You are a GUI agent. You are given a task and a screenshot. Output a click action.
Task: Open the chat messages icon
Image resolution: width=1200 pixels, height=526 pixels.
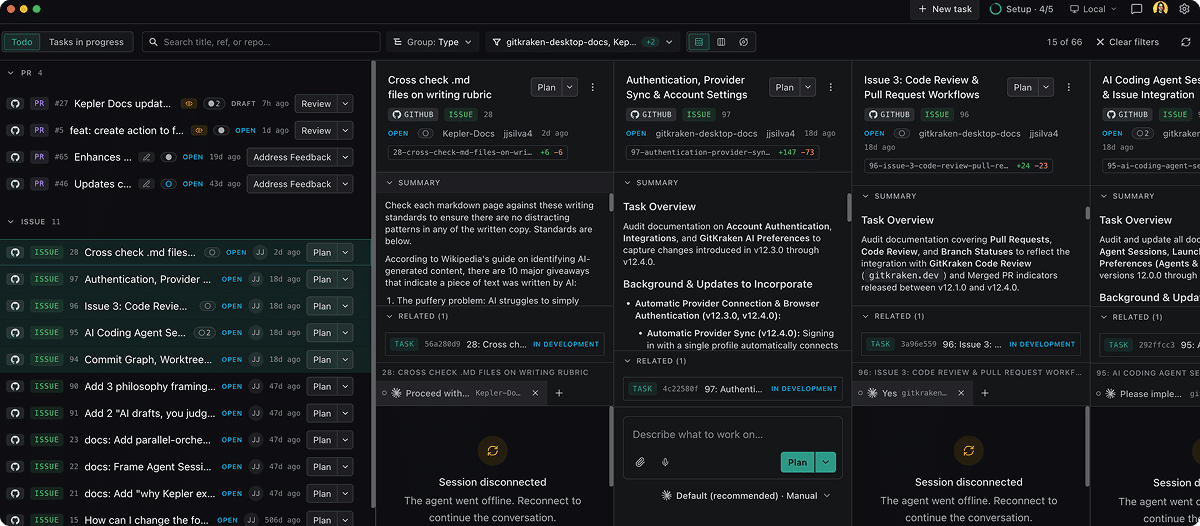1136,9
